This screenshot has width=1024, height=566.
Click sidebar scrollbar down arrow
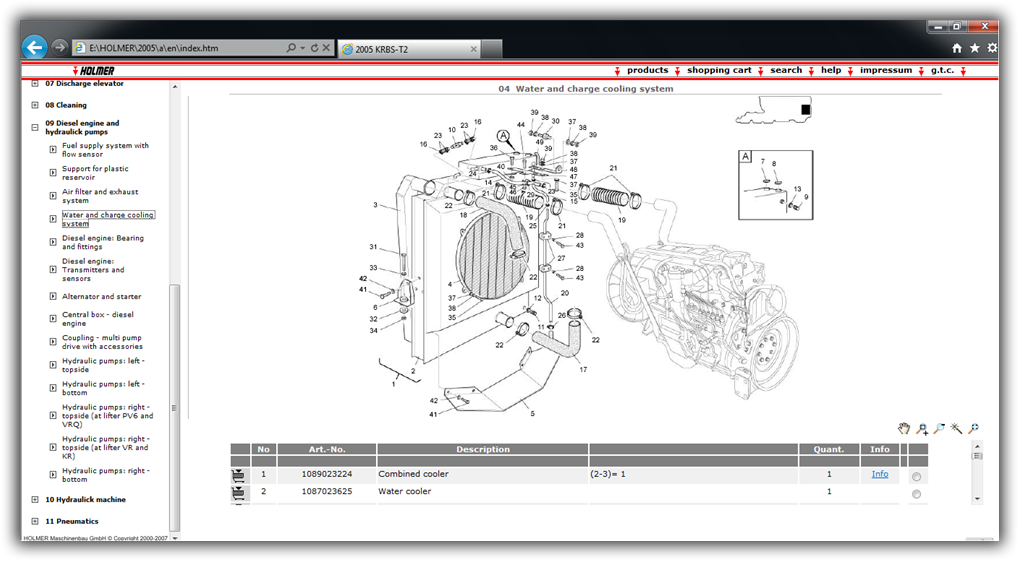pos(174,537)
